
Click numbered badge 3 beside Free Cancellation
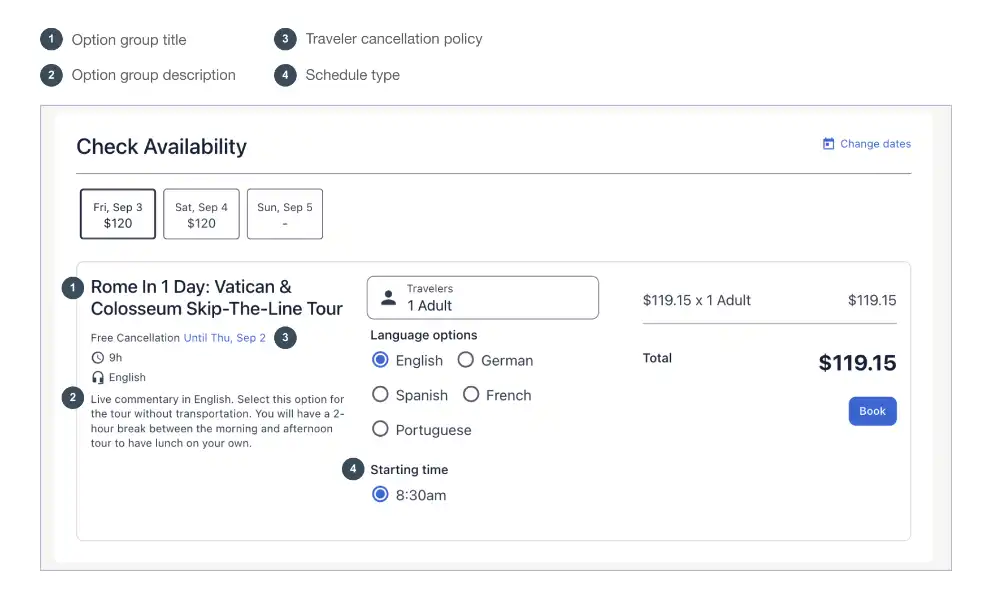click(285, 337)
